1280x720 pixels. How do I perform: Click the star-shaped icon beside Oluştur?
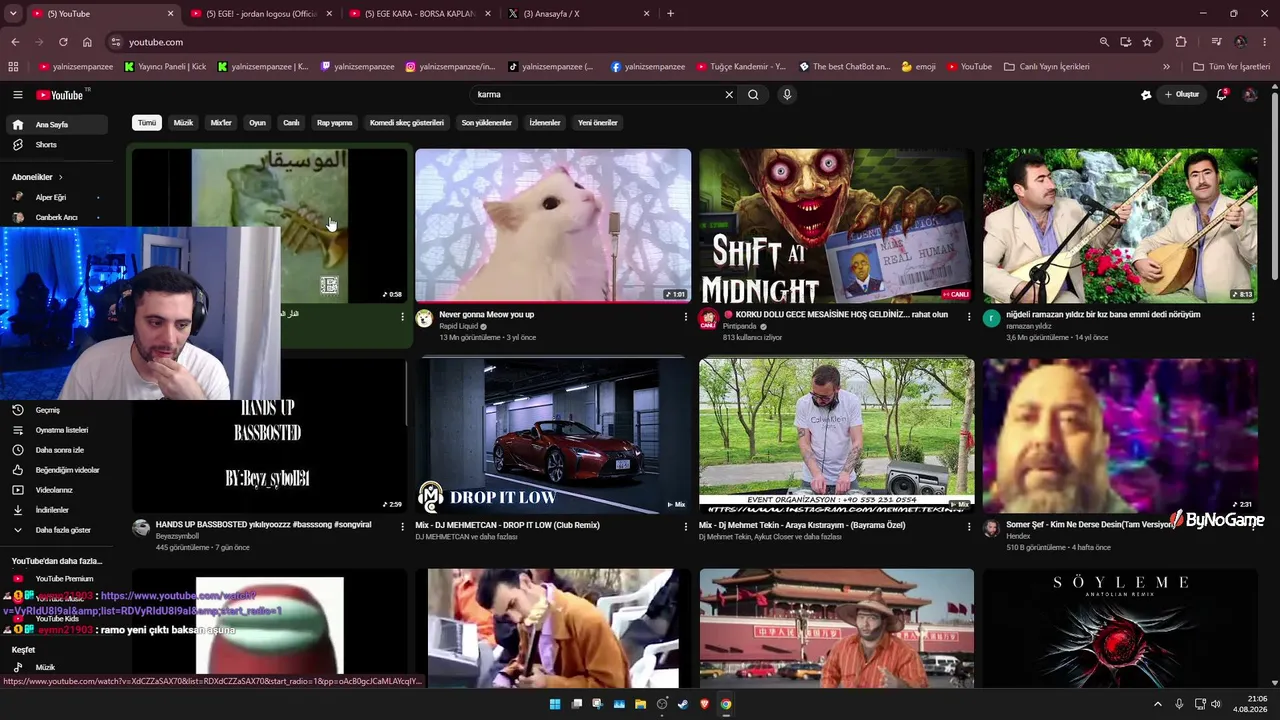tap(1146, 95)
